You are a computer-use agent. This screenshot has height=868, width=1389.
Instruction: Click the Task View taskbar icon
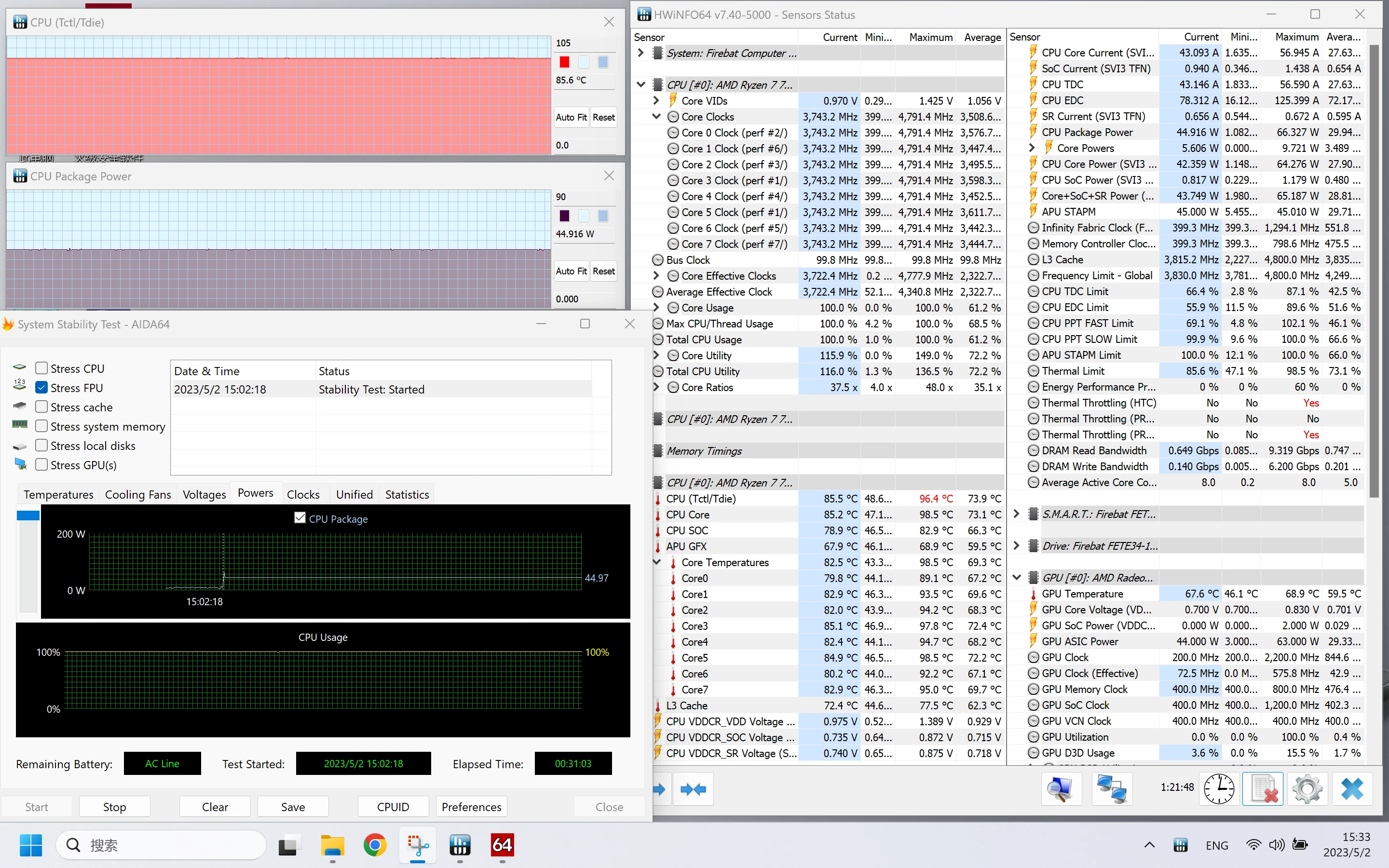(288, 845)
